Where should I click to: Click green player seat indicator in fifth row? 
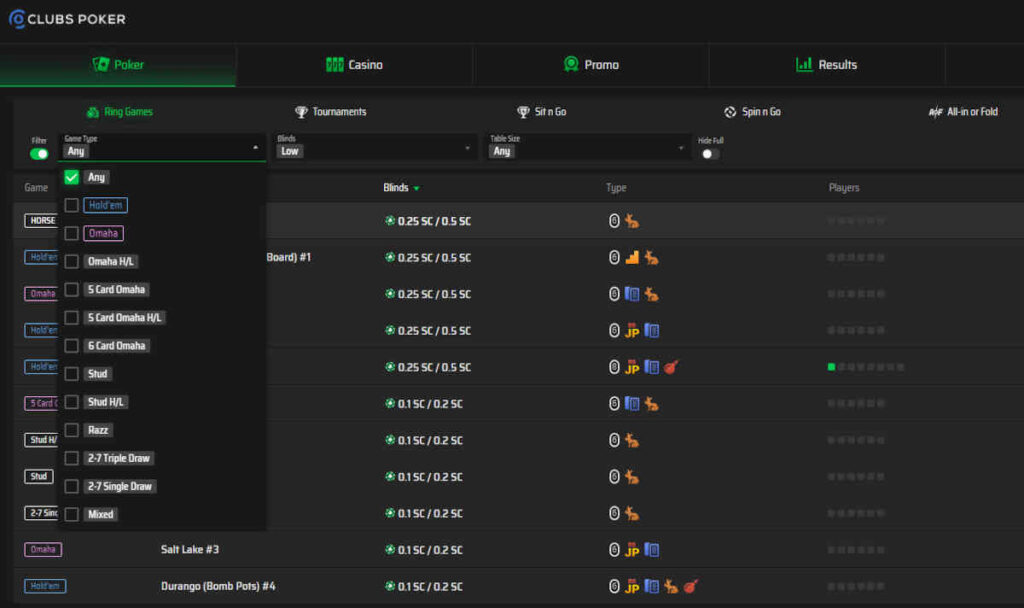(x=831, y=367)
